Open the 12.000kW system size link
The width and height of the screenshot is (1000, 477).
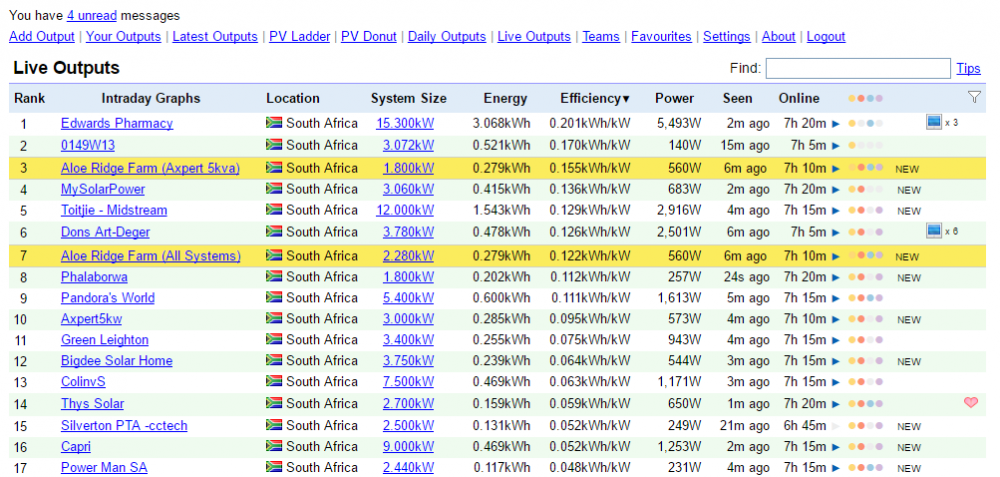(405, 210)
